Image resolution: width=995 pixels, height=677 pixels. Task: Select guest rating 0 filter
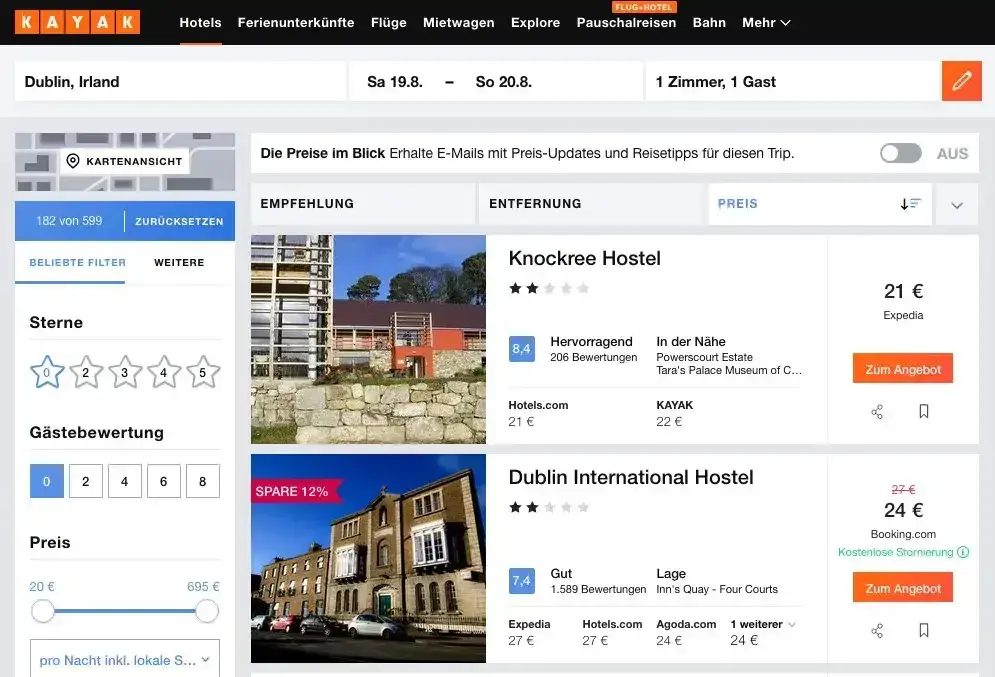tap(47, 481)
